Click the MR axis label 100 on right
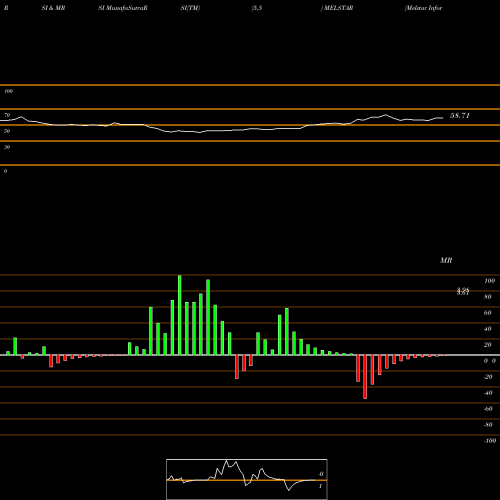The width and height of the screenshot is (500, 500). point(489,281)
